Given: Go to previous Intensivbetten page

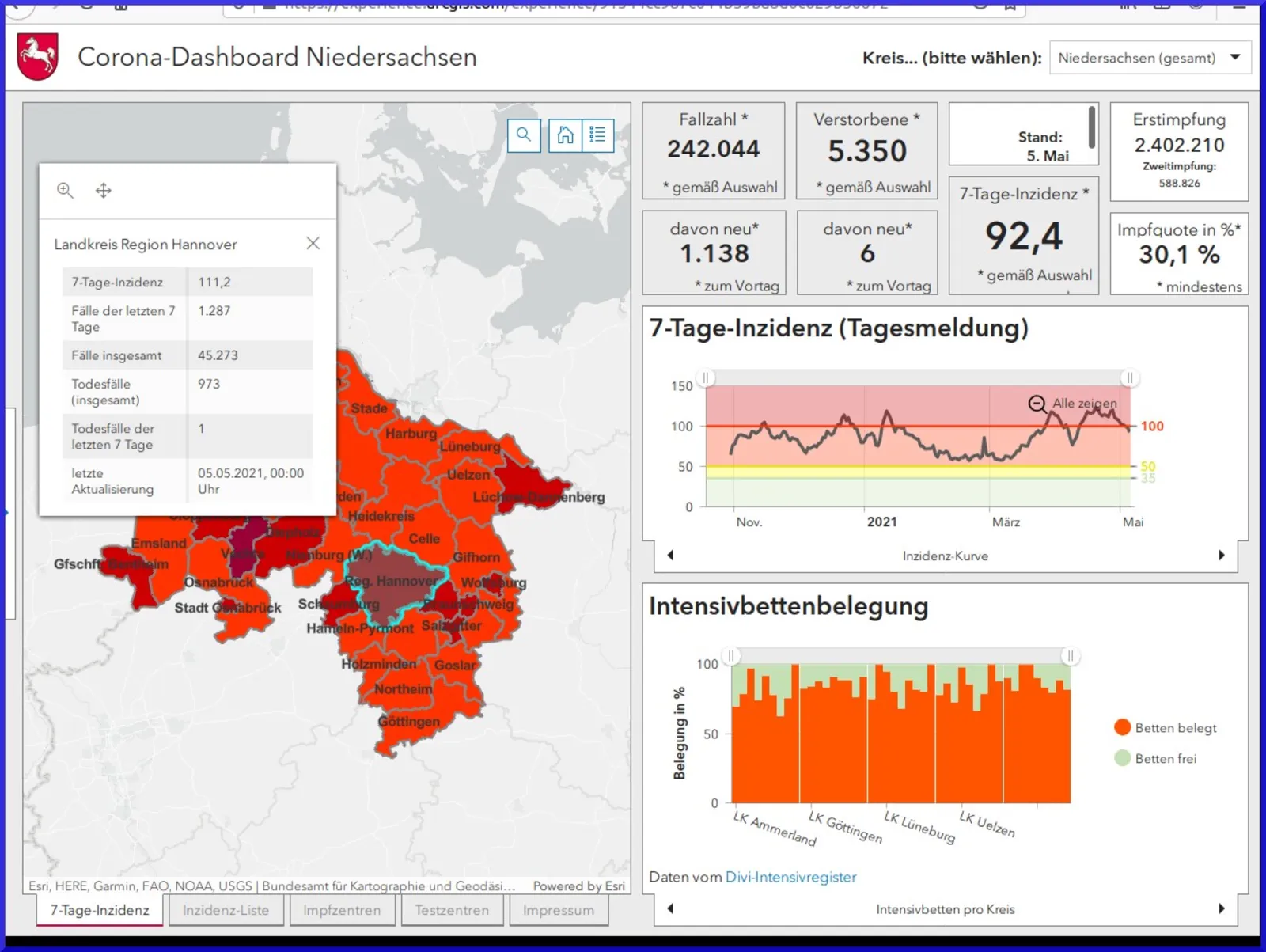Looking at the screenshot, I should pyautogui.click(x=670, y=908).
